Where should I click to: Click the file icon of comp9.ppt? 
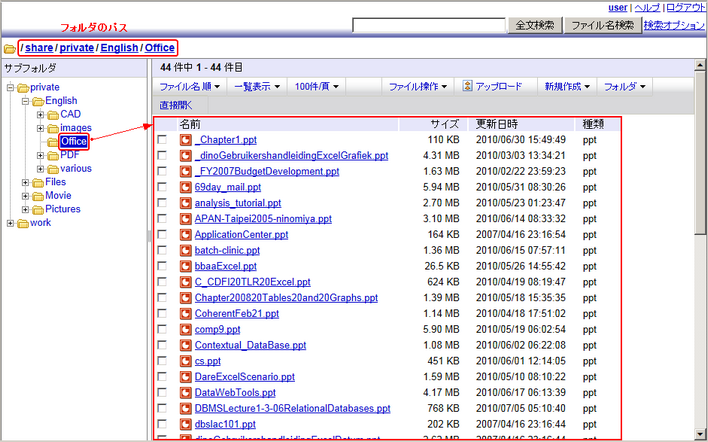pos(186,329)
